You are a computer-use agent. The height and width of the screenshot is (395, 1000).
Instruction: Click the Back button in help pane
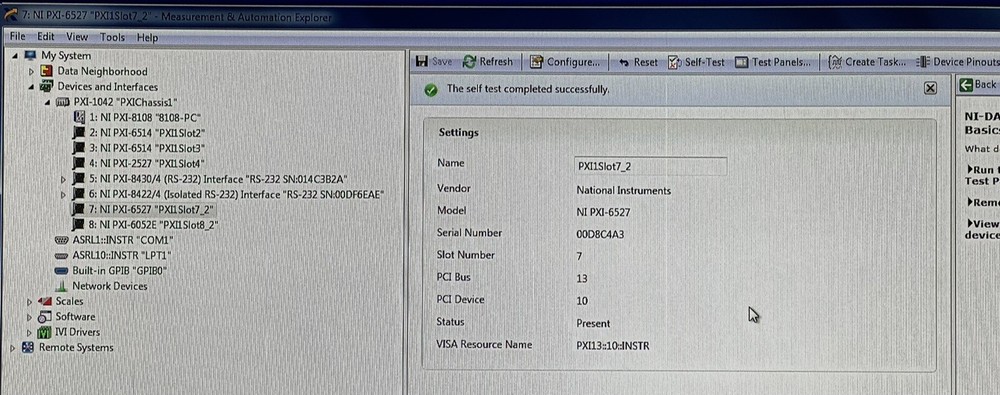click(x=978, y=84)
